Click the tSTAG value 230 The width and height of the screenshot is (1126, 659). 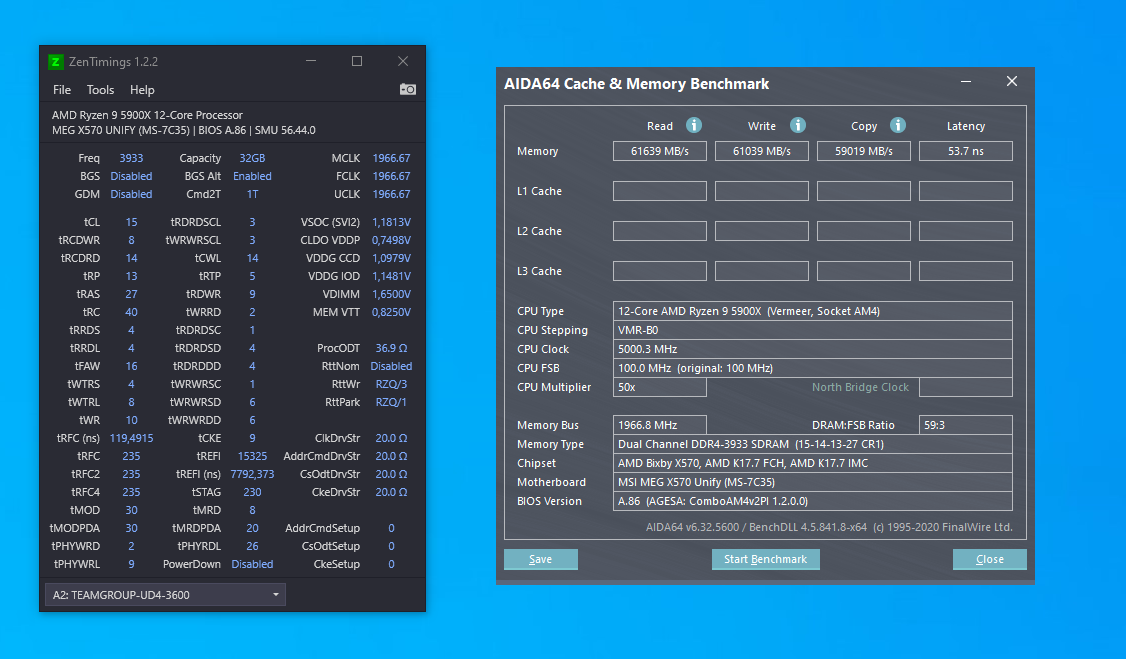(252, 492)
